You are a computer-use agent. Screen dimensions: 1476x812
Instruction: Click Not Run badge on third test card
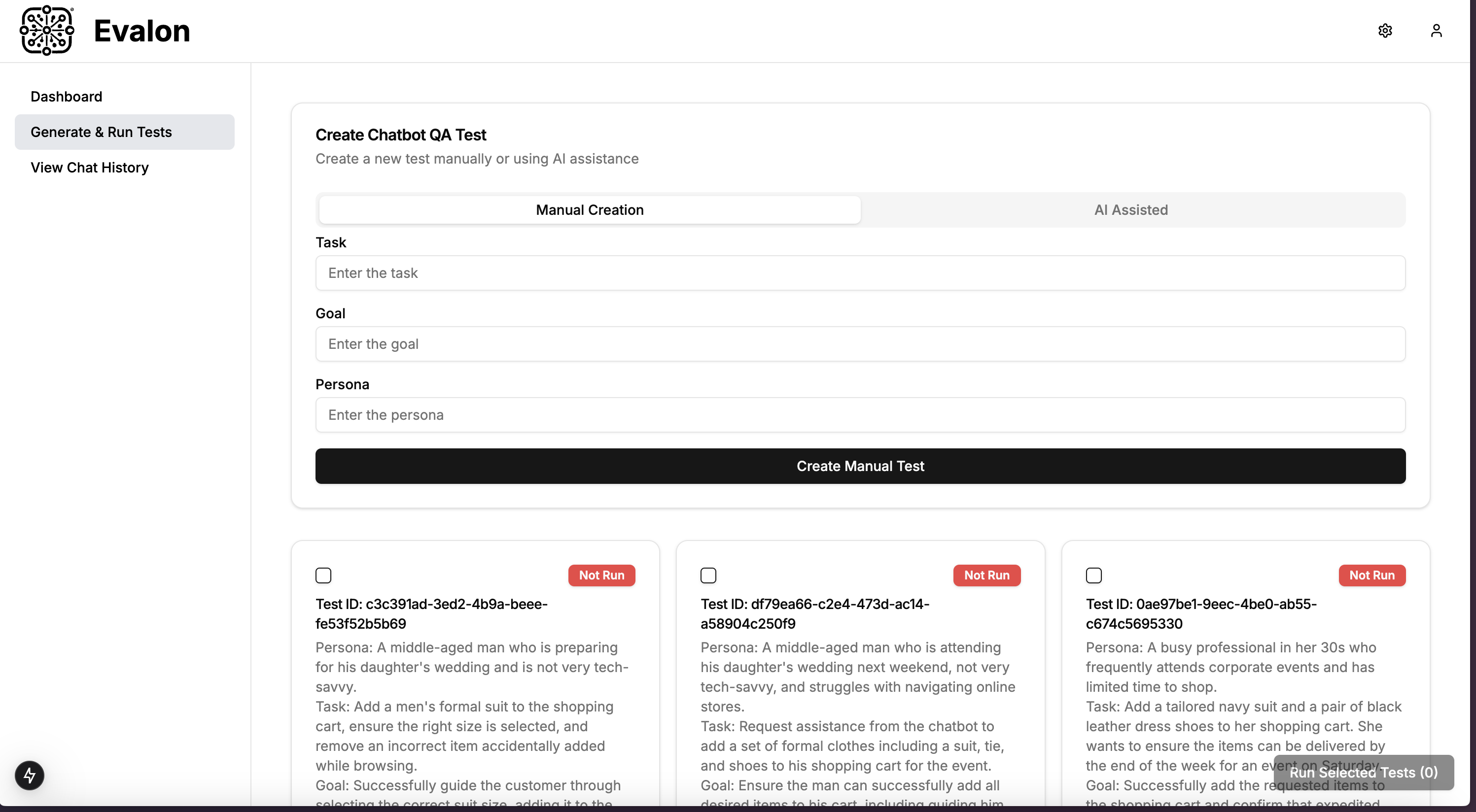pyautogui.click(x=1371, y=575)
